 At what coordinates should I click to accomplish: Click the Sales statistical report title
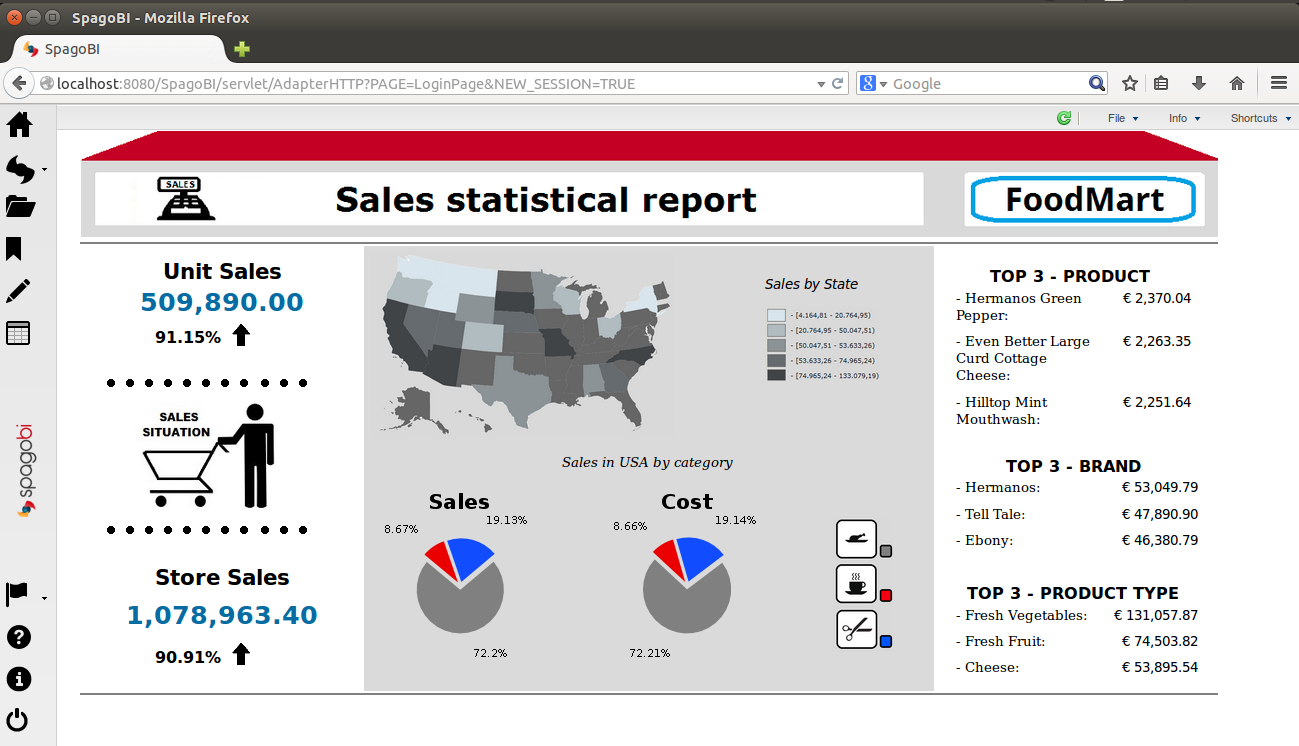click(546, 199)
